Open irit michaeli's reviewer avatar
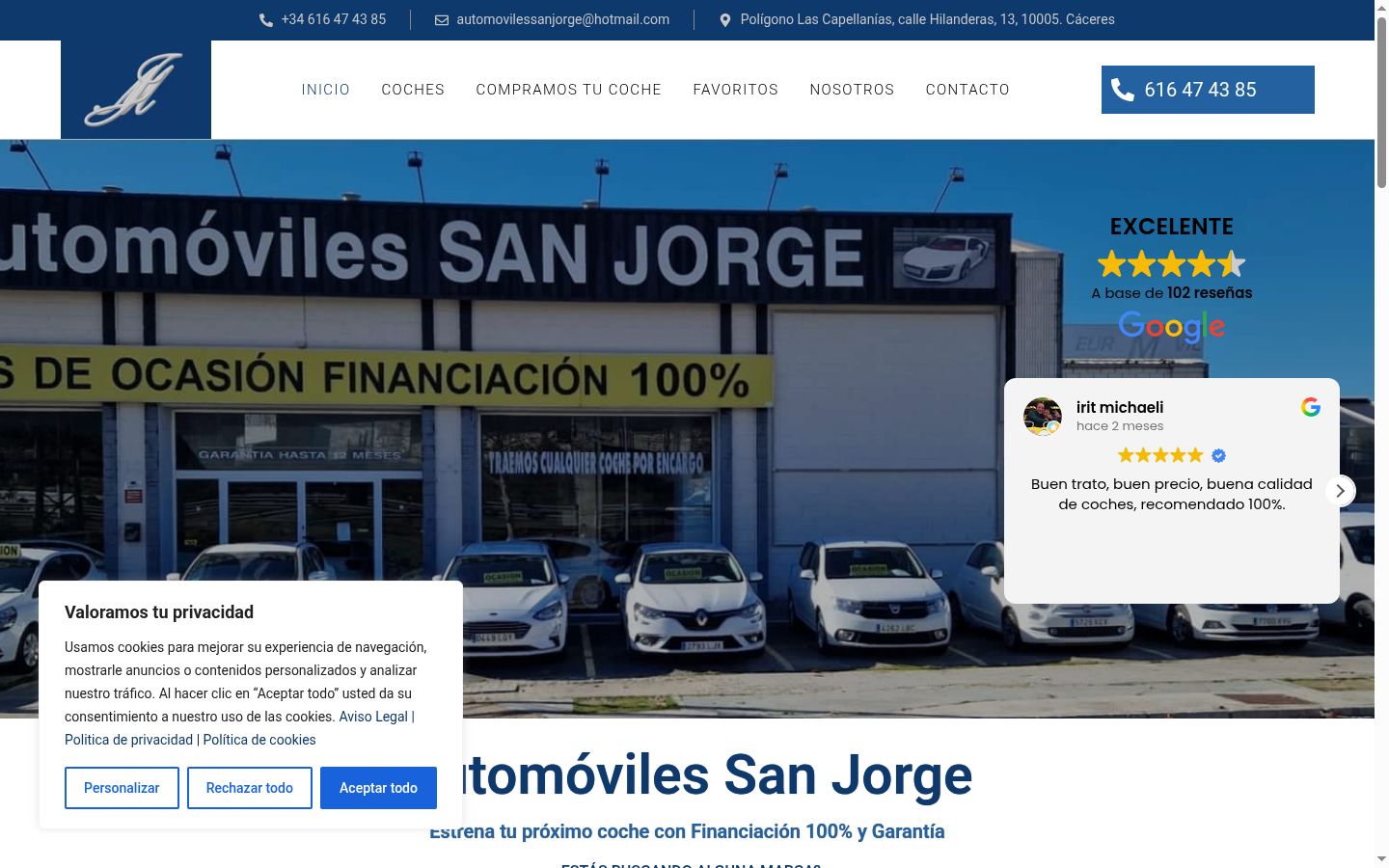 (x=1043, y=417)
